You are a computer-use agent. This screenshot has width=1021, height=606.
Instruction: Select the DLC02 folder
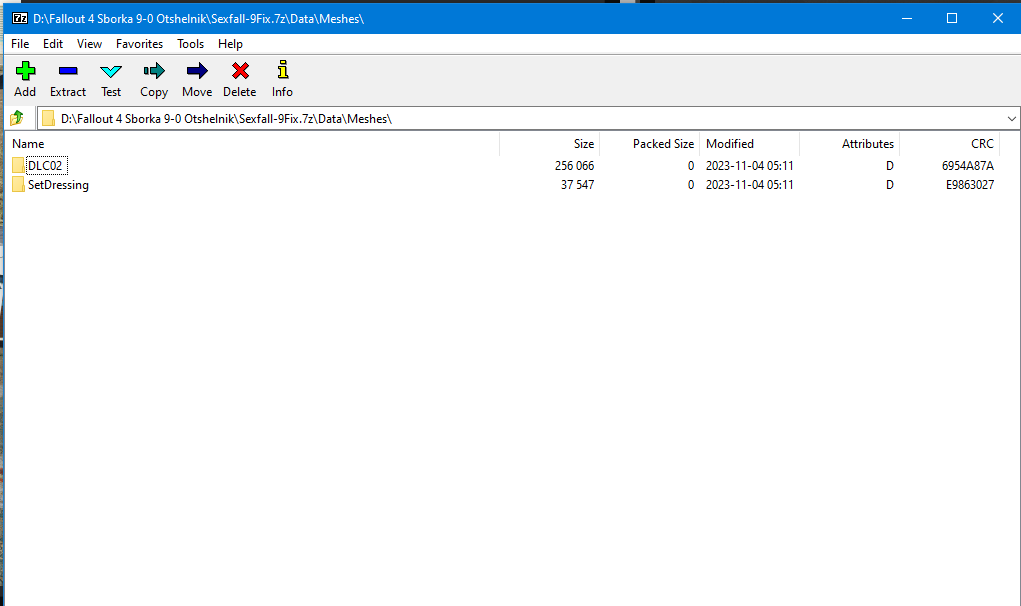click(46, 166)
